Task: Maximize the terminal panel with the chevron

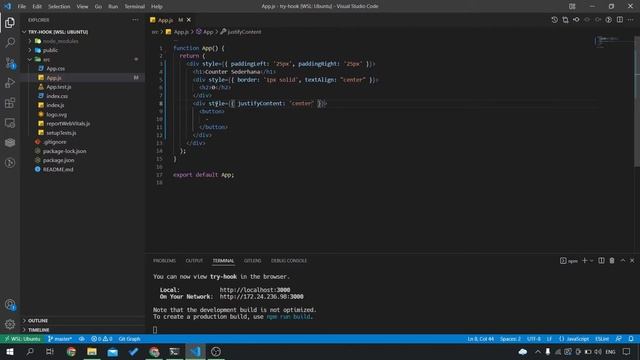Action: coord(623,260)
